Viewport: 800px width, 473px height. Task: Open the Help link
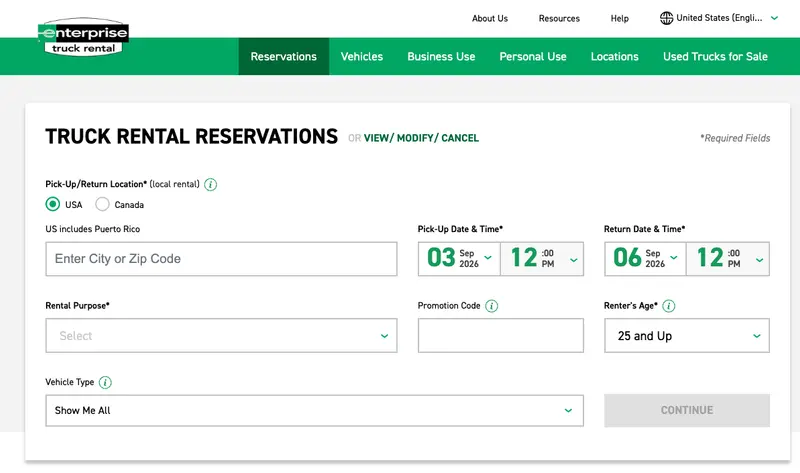619,18
